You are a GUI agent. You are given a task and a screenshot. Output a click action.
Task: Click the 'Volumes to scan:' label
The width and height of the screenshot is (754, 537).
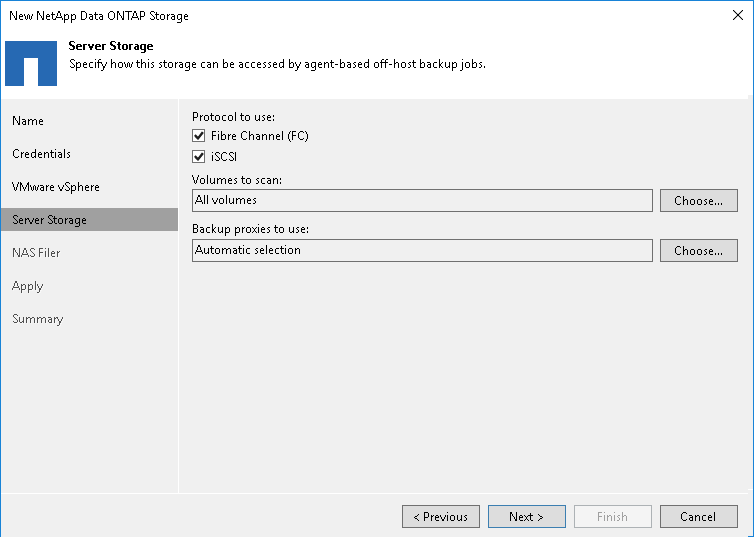pos(237,180)
